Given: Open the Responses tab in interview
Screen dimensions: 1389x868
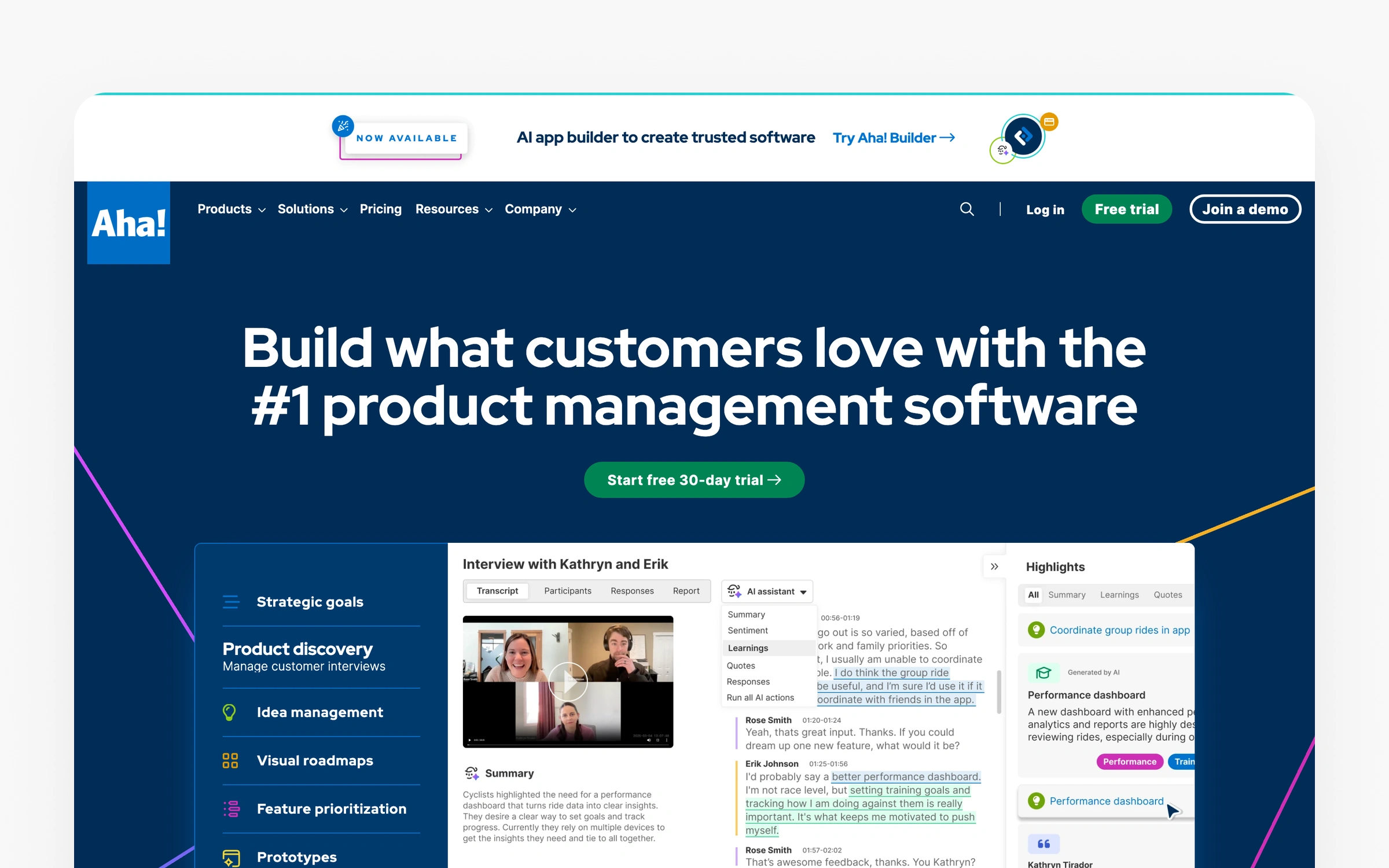Looking at the screenshot, I should (632, 591).
